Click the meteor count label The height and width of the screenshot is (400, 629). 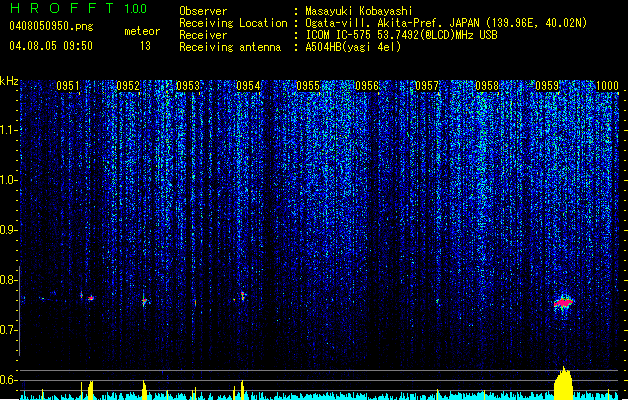pyautogui.click(x=142, y=31)
